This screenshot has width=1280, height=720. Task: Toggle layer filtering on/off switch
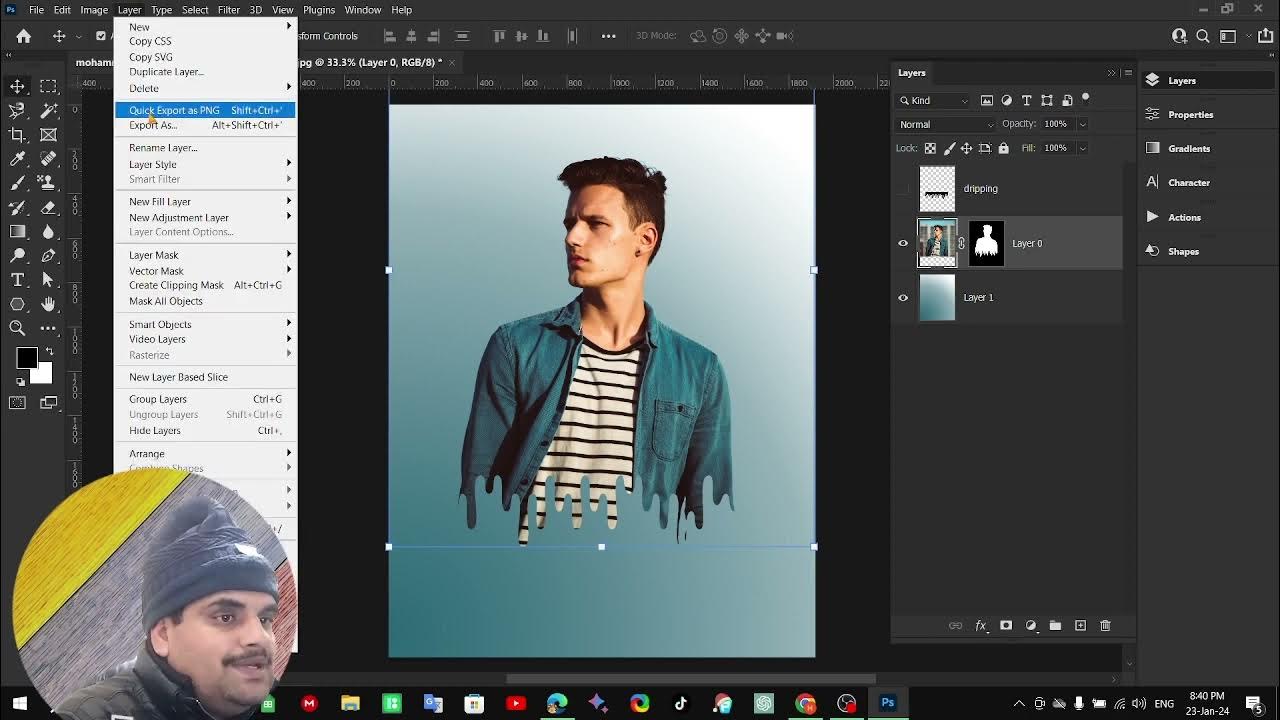click(x=1086, y=99)
